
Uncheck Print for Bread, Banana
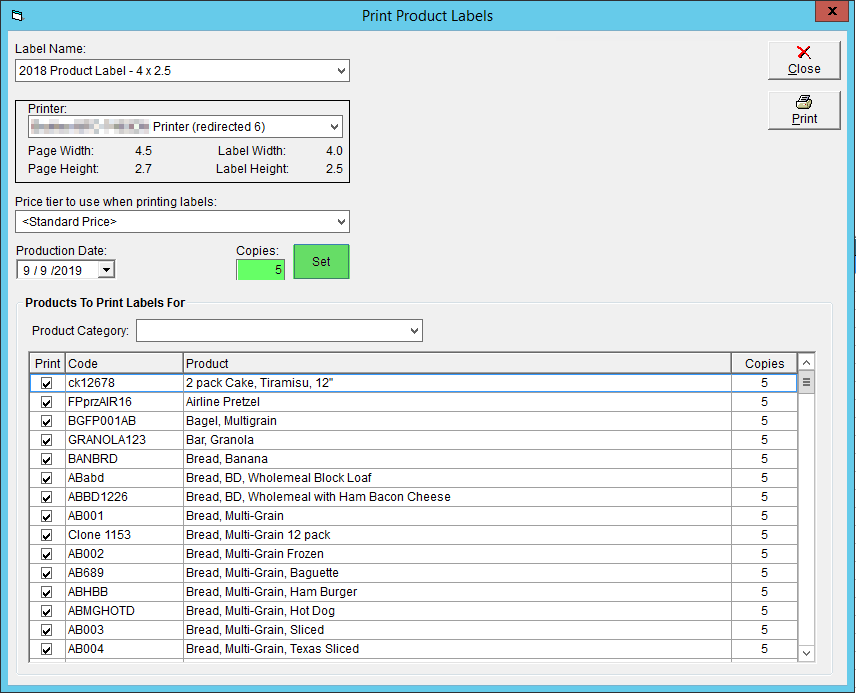coord(46,459)
